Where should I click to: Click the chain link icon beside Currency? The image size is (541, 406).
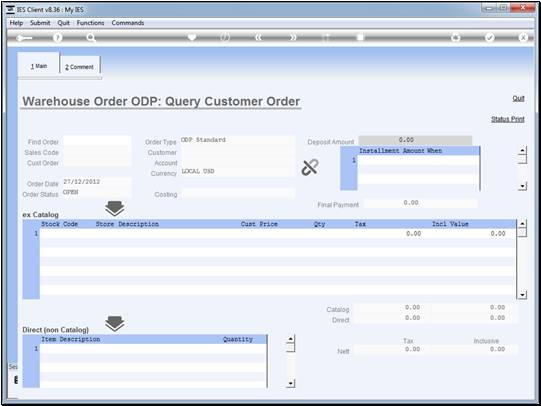tap(310, 167)
